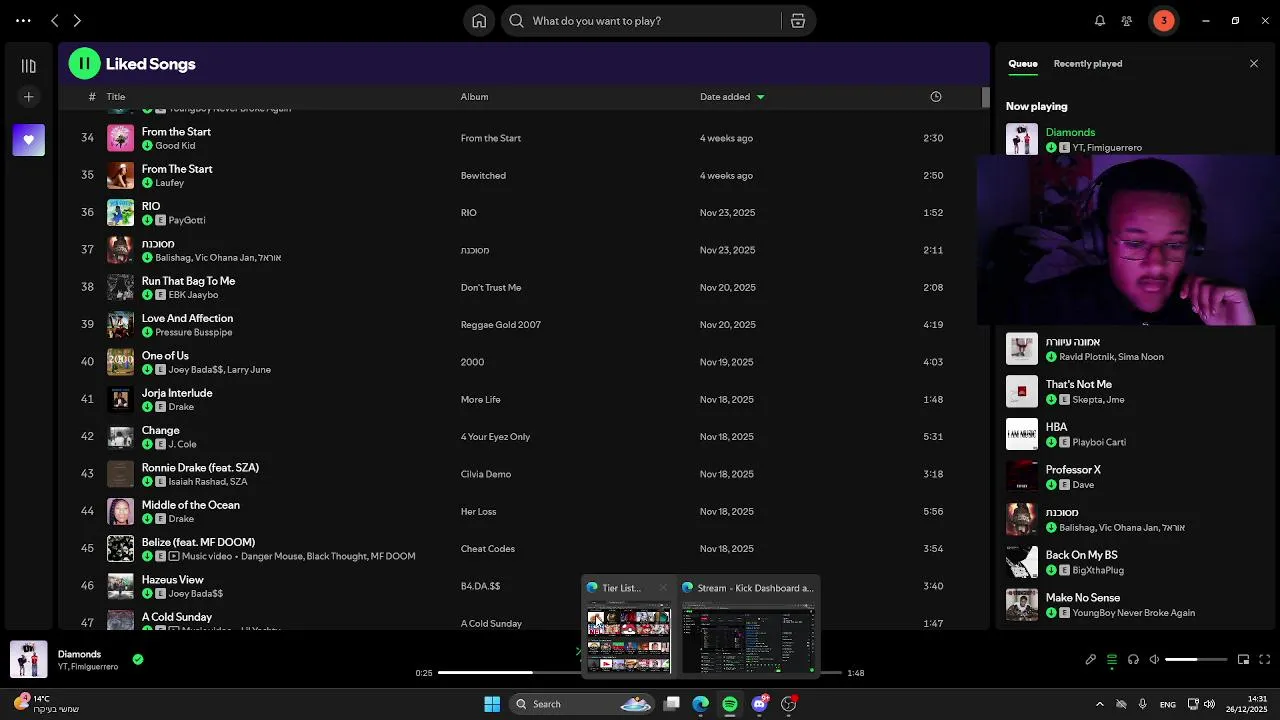
Task: Click the Hazeus View track title
Action: (x=172, y=580)
